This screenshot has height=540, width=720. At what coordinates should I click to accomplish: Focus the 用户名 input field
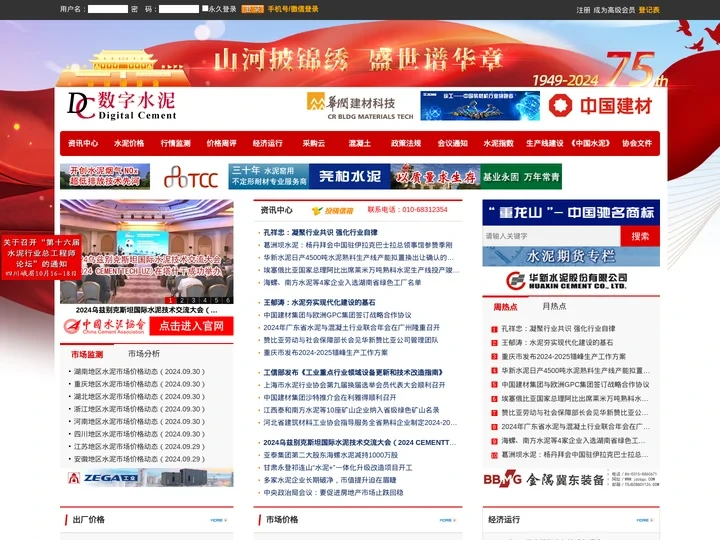pos(108,9)
